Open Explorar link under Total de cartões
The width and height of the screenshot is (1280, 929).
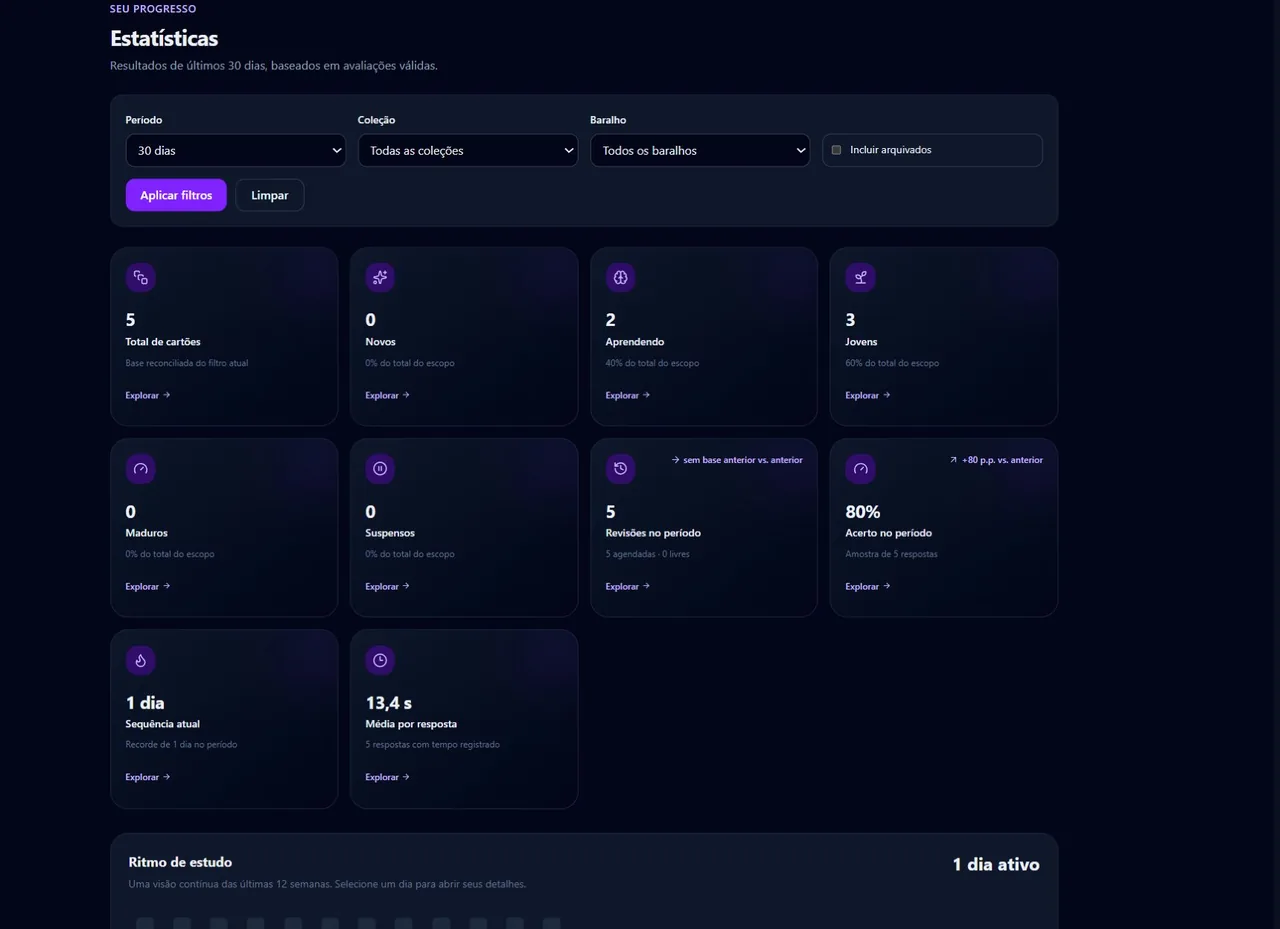click(x=148, y=395)
